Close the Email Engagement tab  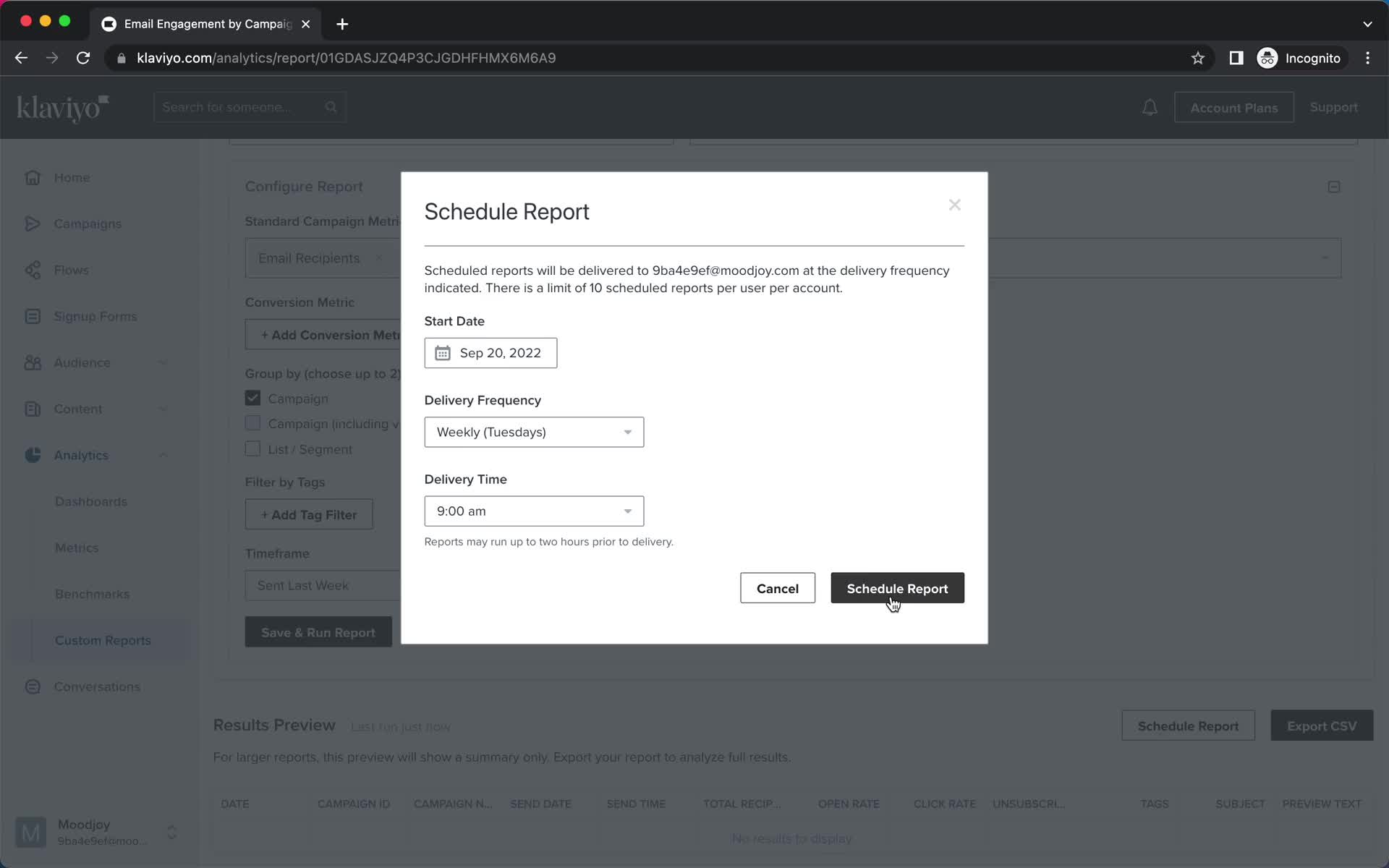click(x=306, y=24)
